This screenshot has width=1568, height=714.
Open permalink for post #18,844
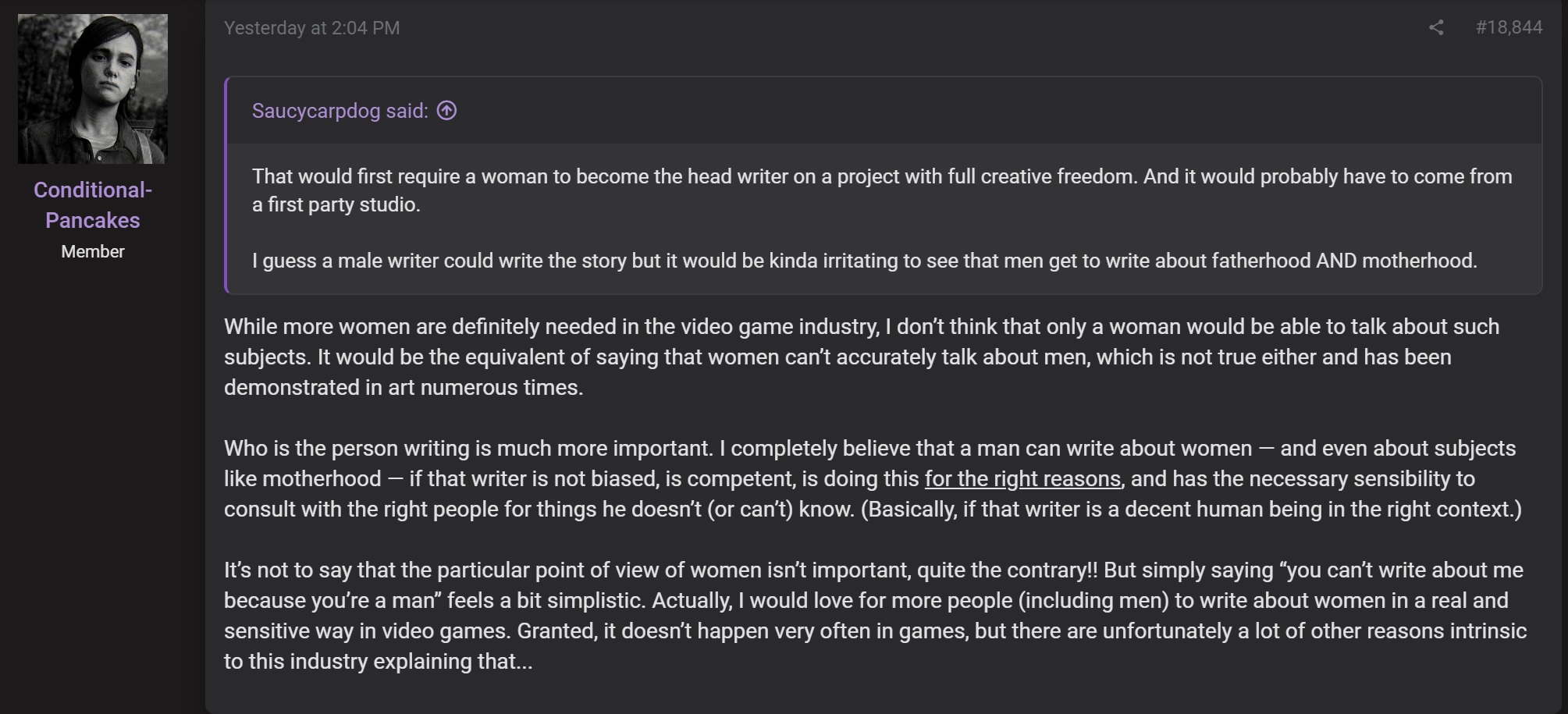coord(1509,27)
